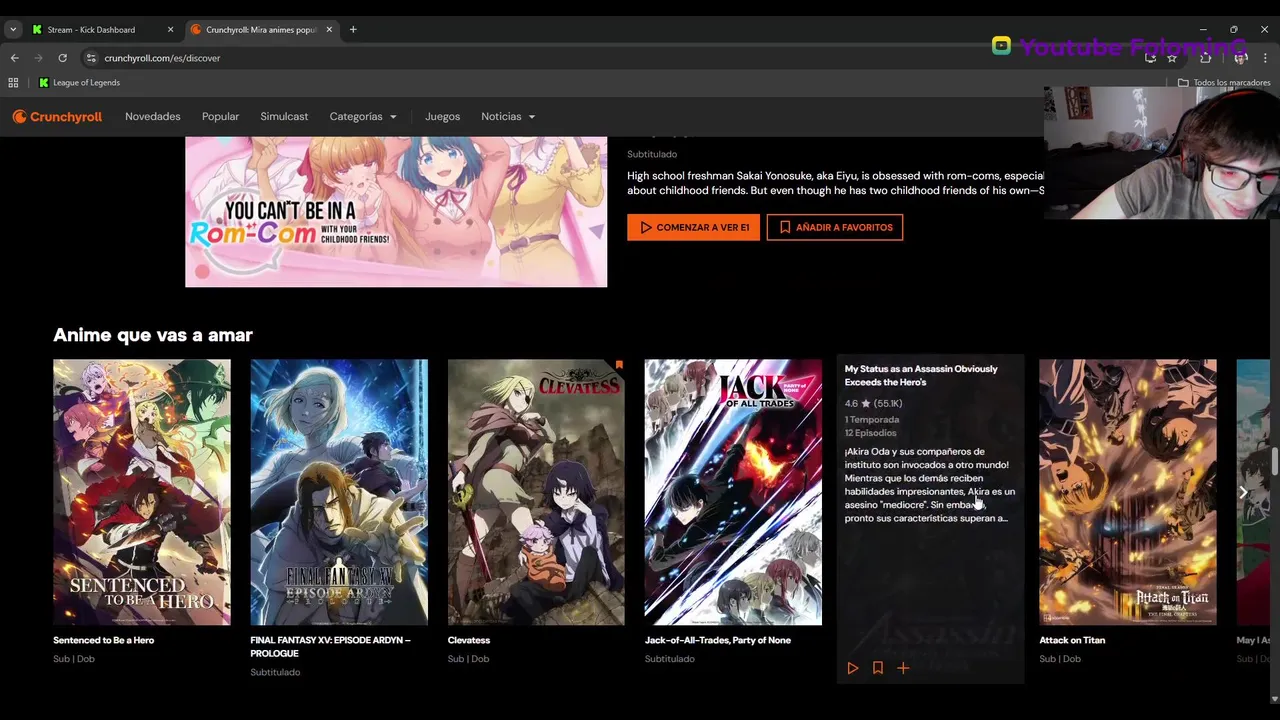Image resolution: width=1280 pixels, height=720 pixels.
Task: Switch to the Crunchyroll browser tab
Action: click(262, 30)
